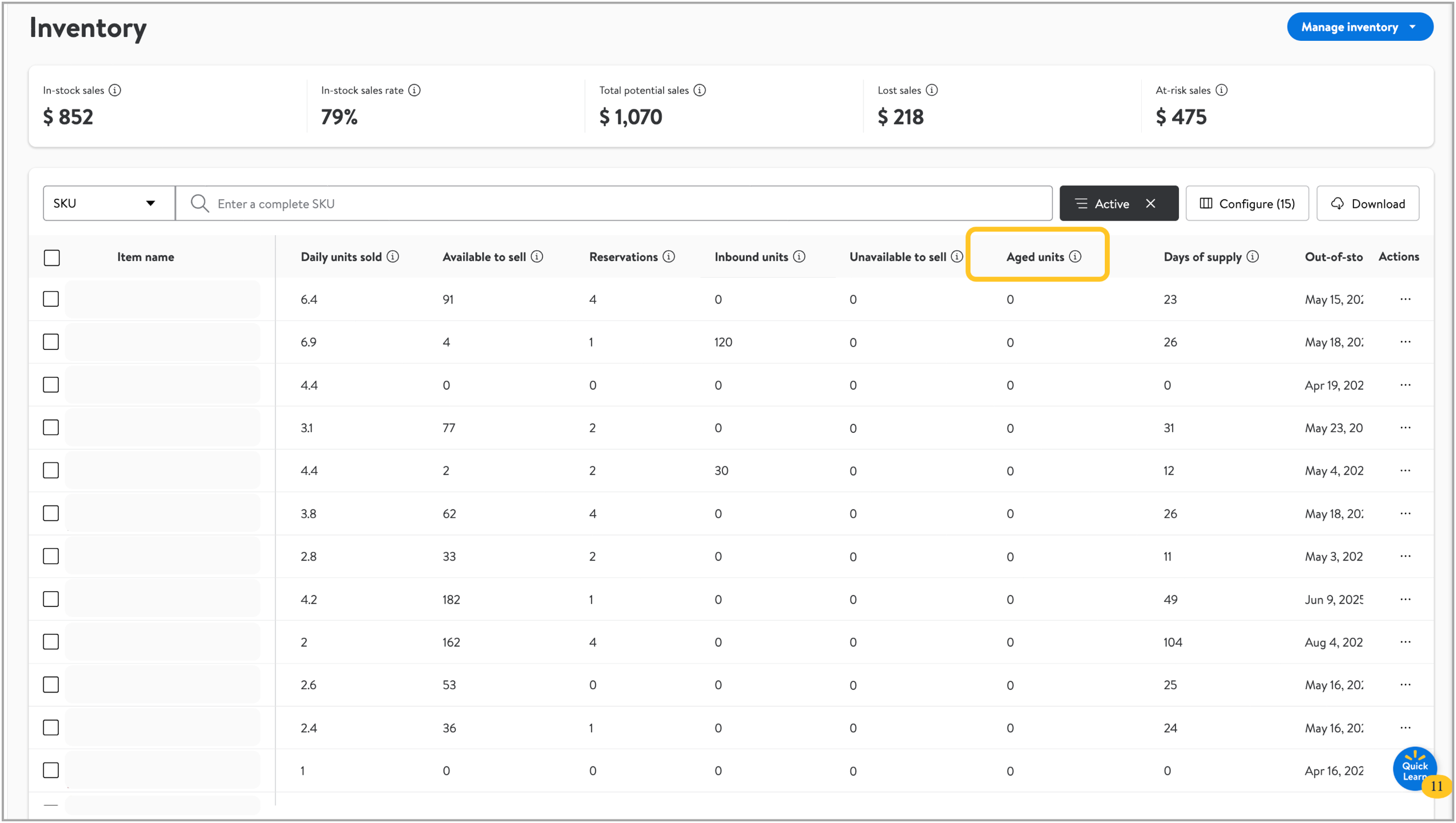Click the Download button
This screenshot has width=1456, height=823.
(x=1368, y=203)
